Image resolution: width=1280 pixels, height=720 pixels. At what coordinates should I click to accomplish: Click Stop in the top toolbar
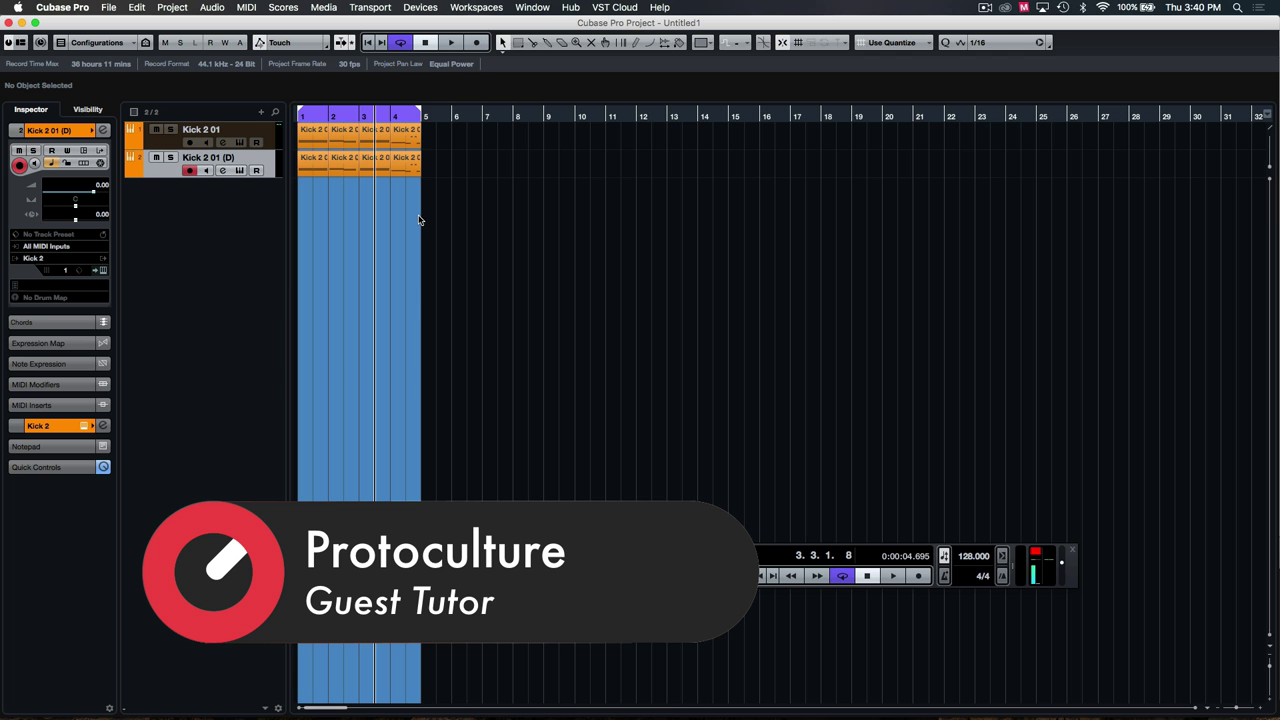[x=425, y=43]
